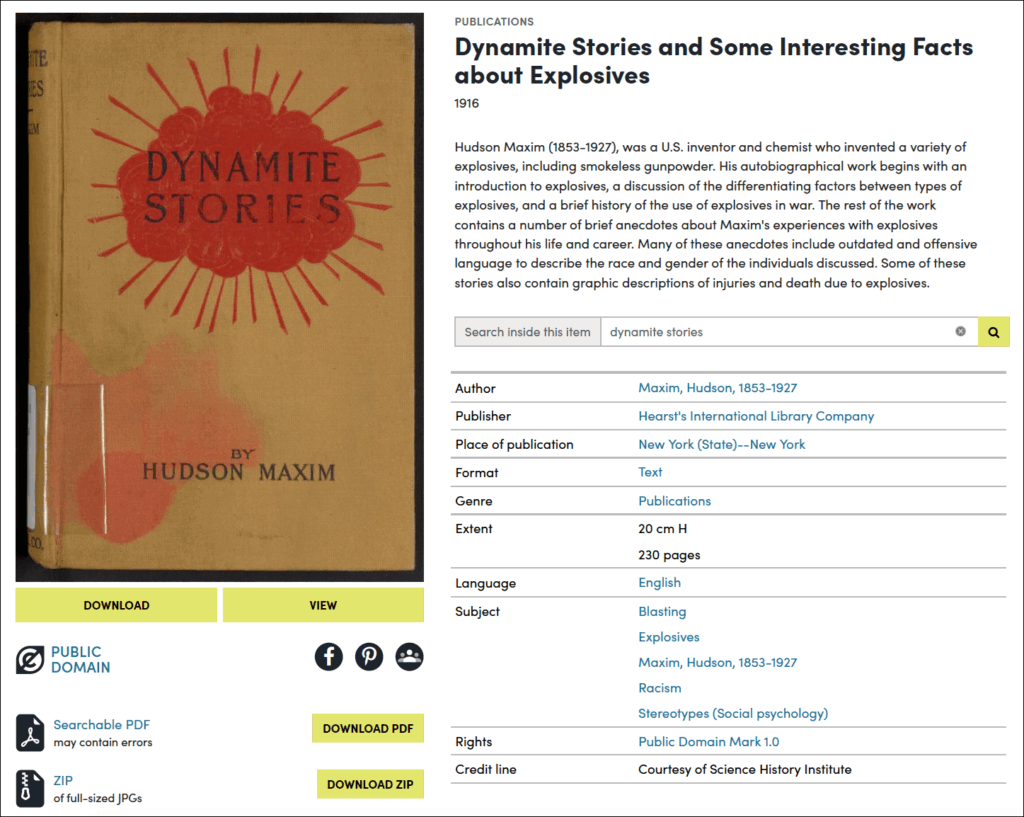Click the DOWNLOAD ZIP button

(370, 784)
